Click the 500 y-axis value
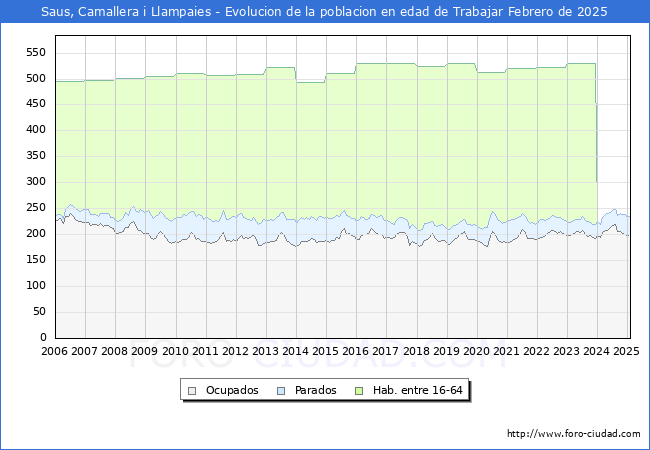The image size is (650, 450). (36, 78)
